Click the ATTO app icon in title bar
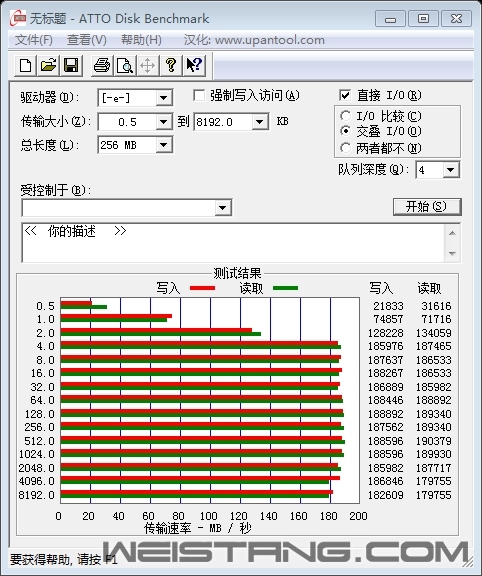482x576 pixels. click(x=18, y=18)
